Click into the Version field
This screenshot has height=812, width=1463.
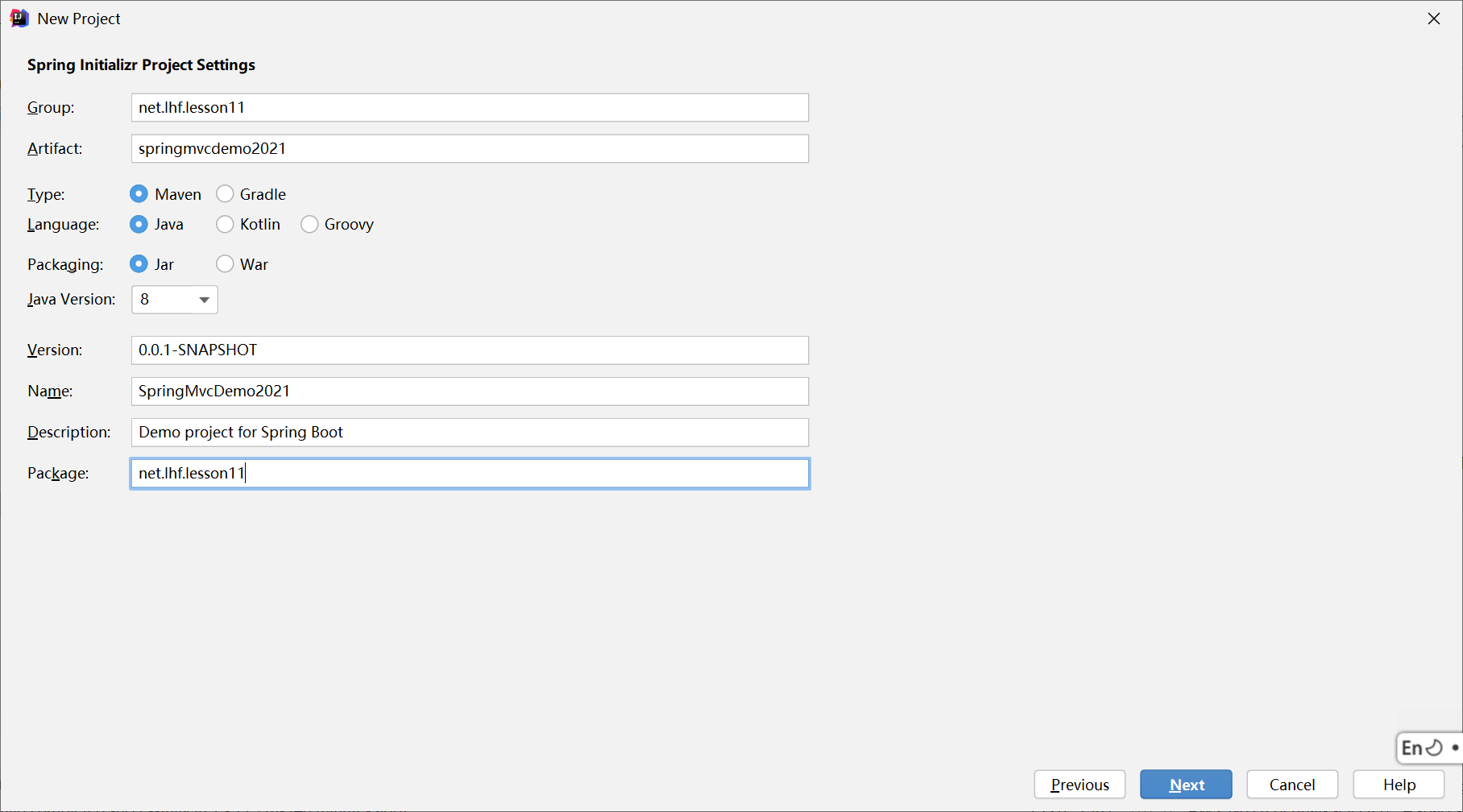[x=470, y=350]
